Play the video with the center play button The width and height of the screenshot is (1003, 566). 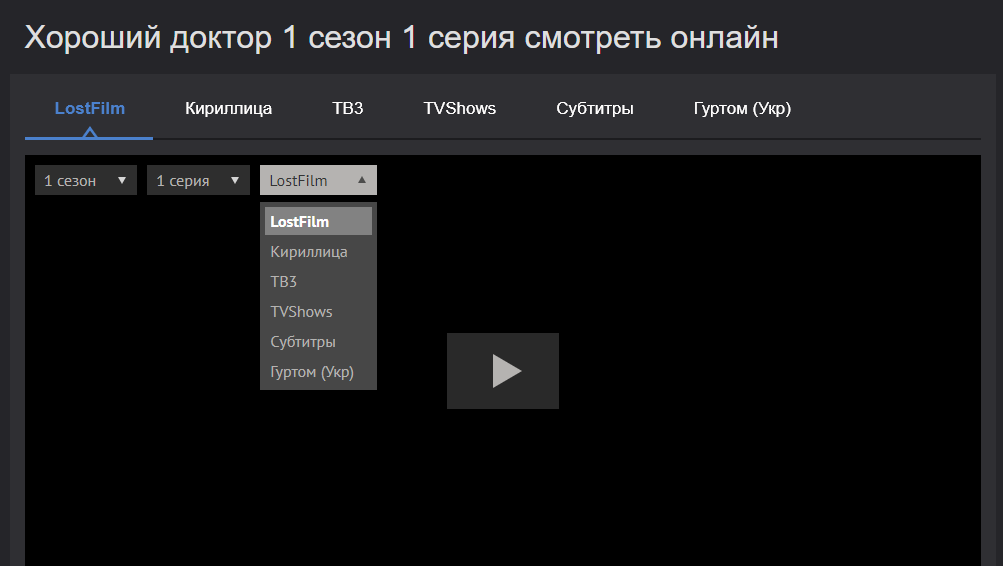pyautogui.click(x=503, y=371)
